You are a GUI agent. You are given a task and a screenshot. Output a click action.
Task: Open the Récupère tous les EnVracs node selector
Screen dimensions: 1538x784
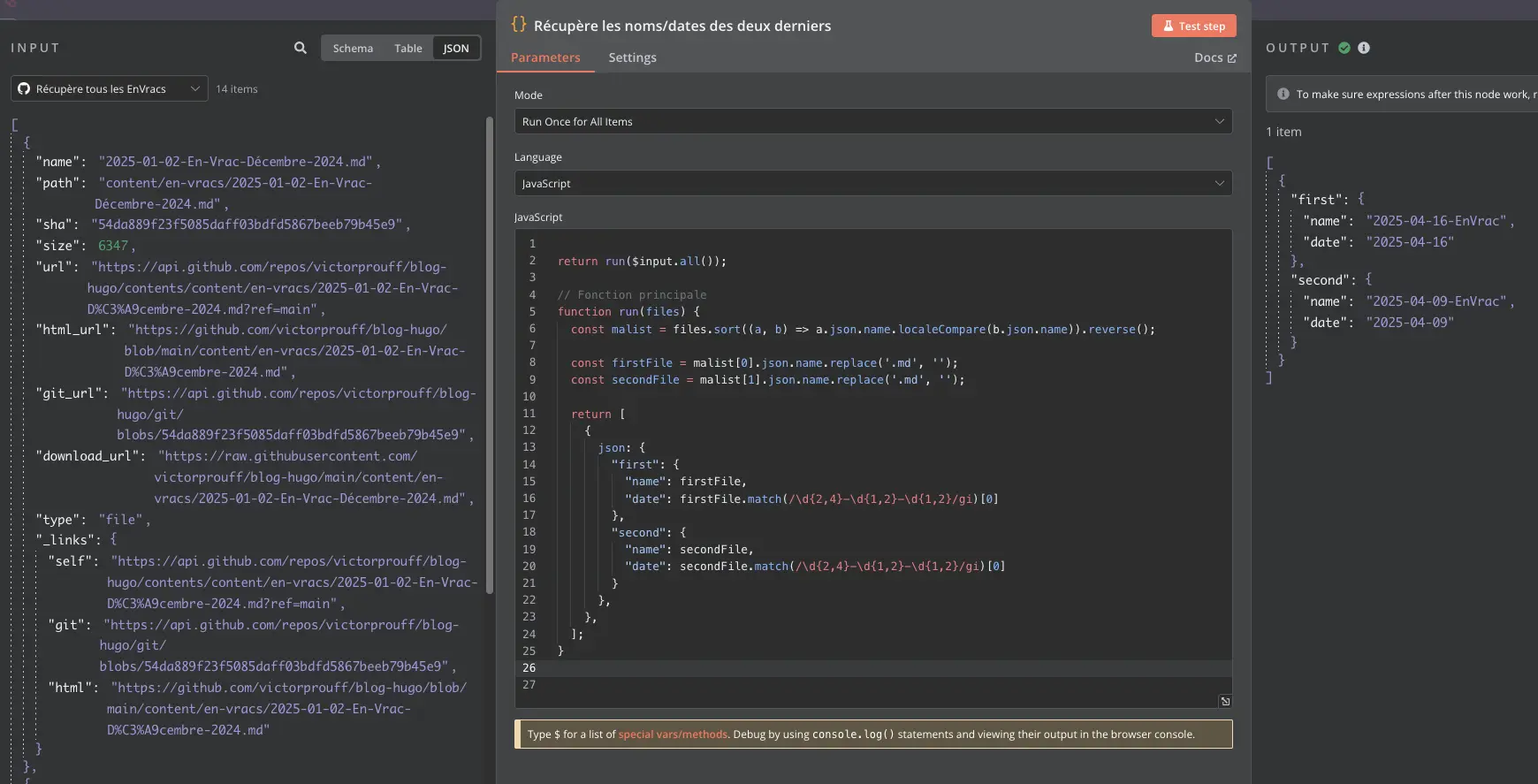(x=110, y=88)
